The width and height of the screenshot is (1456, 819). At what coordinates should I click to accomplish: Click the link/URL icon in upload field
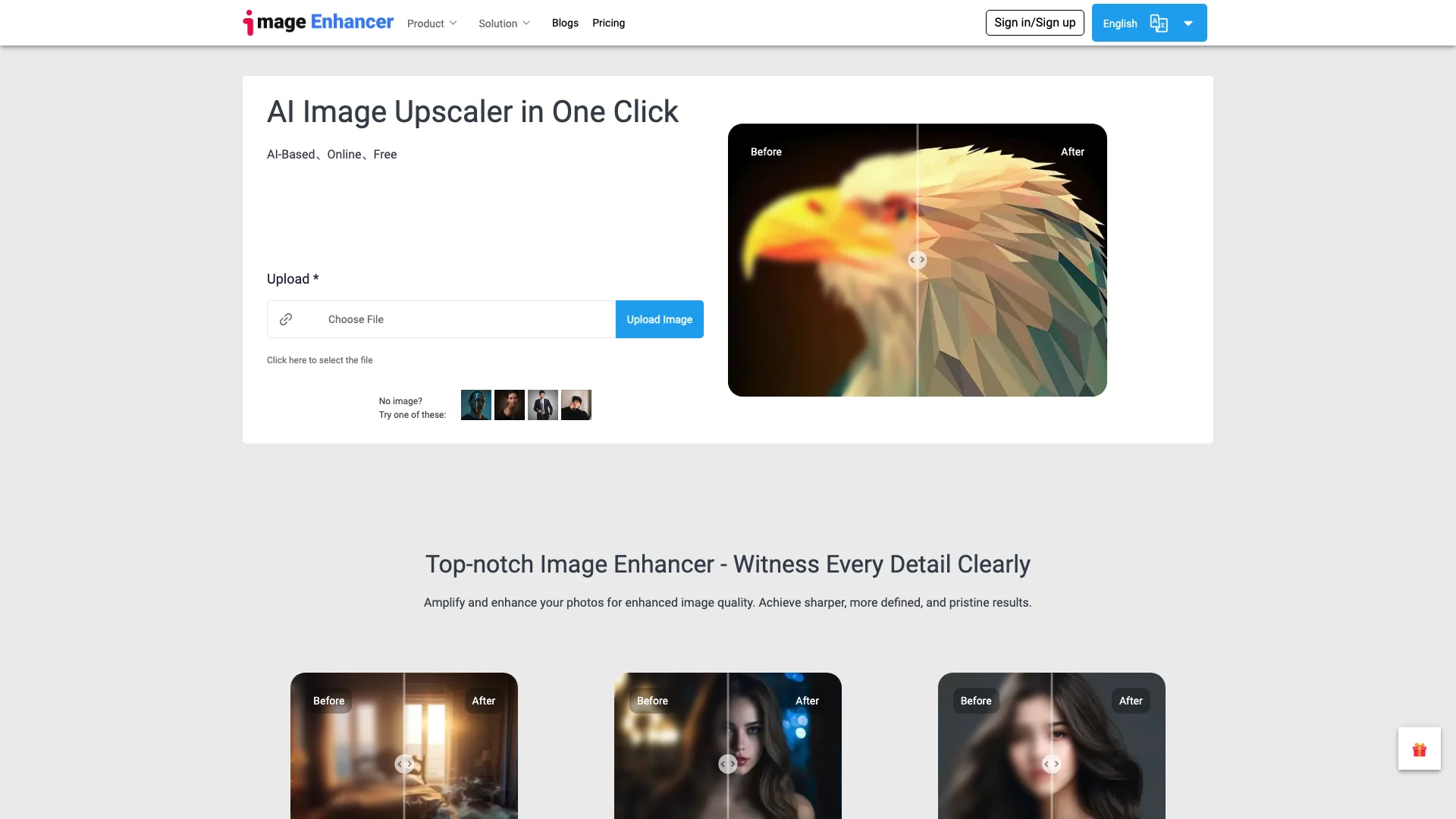pyautogui.click(x=285, y=319)
